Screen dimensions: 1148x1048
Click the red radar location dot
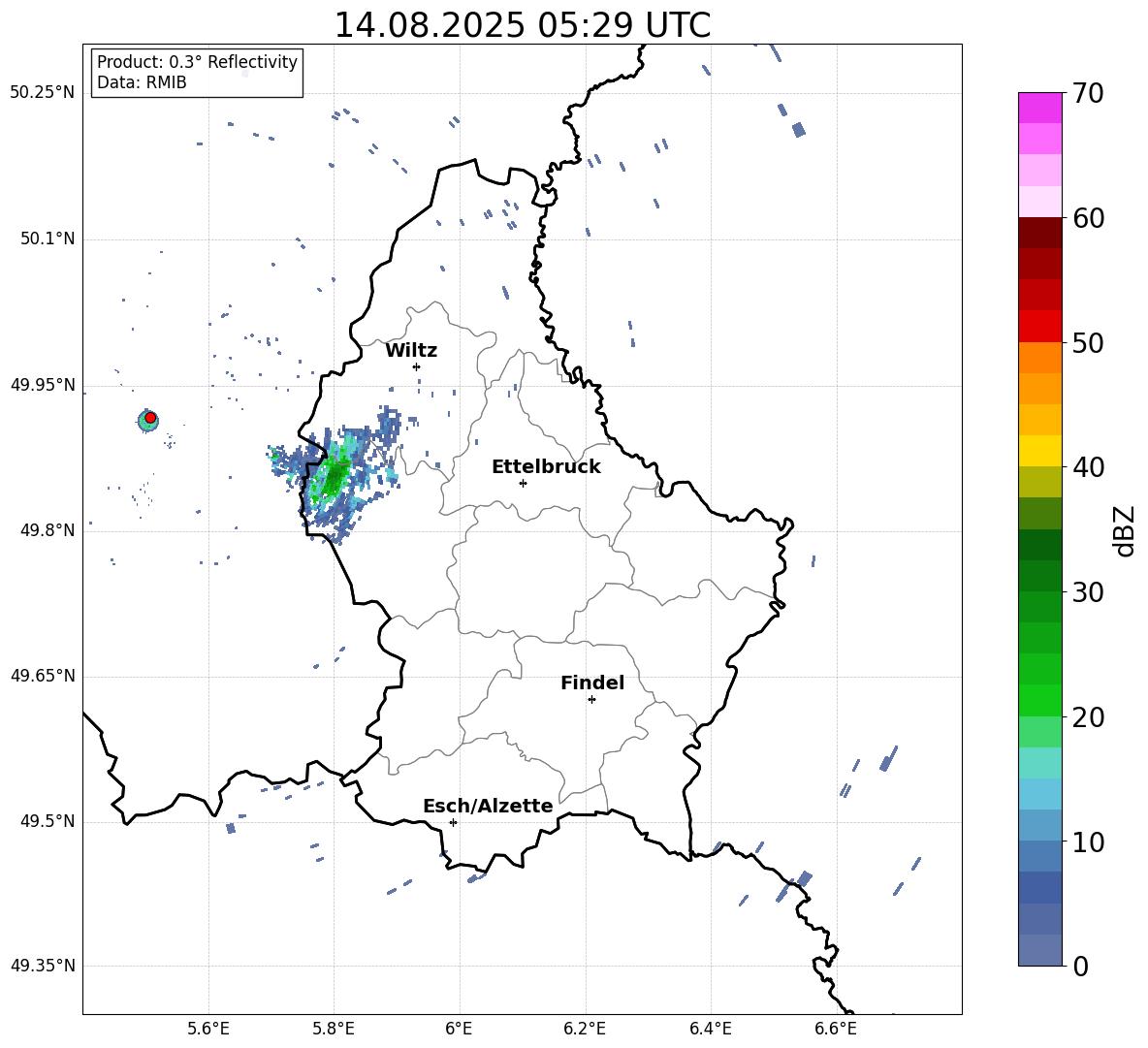150,418
